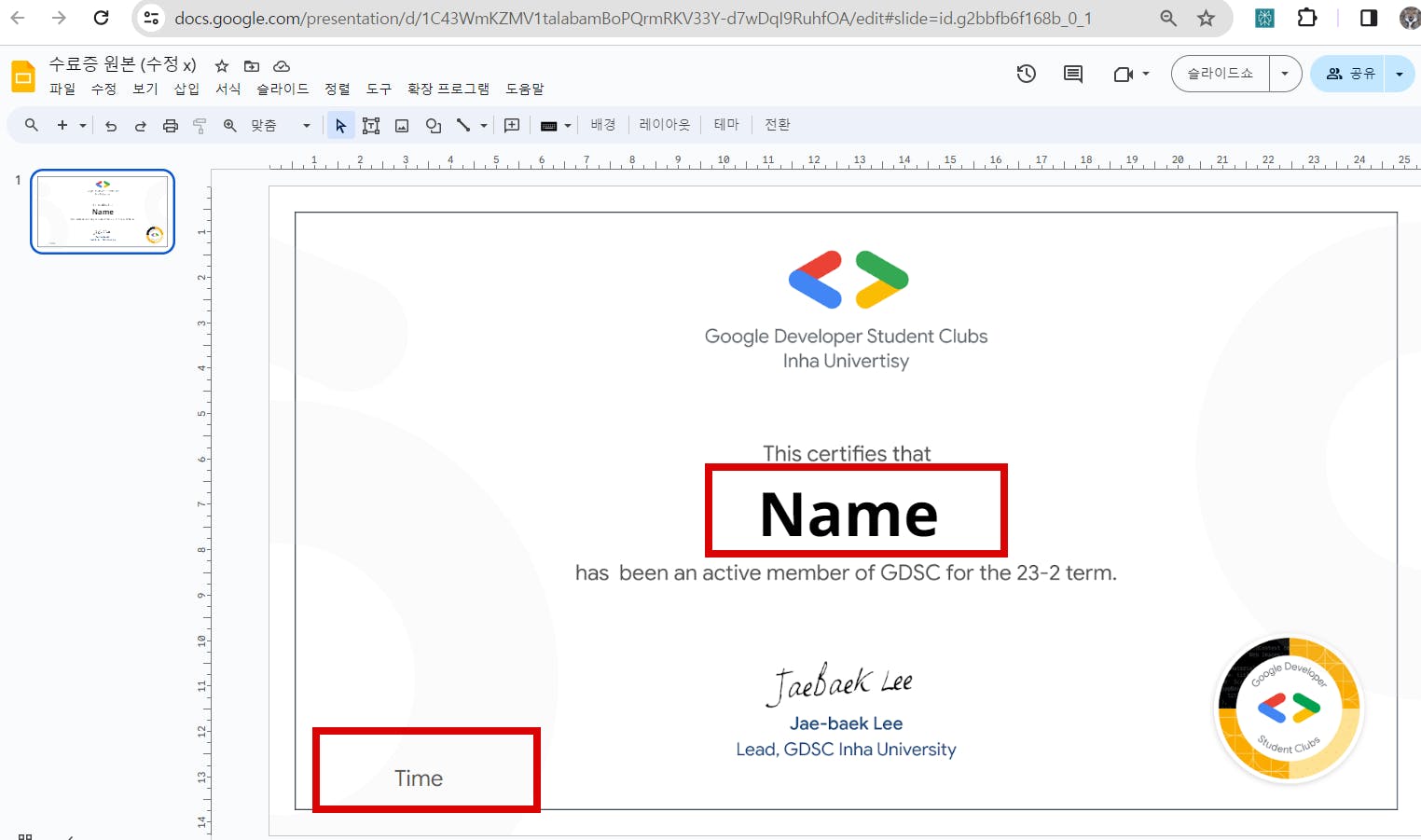Open the 도움말 menu
This screenshot has height=840, width=1421.
tap(525, 89)
